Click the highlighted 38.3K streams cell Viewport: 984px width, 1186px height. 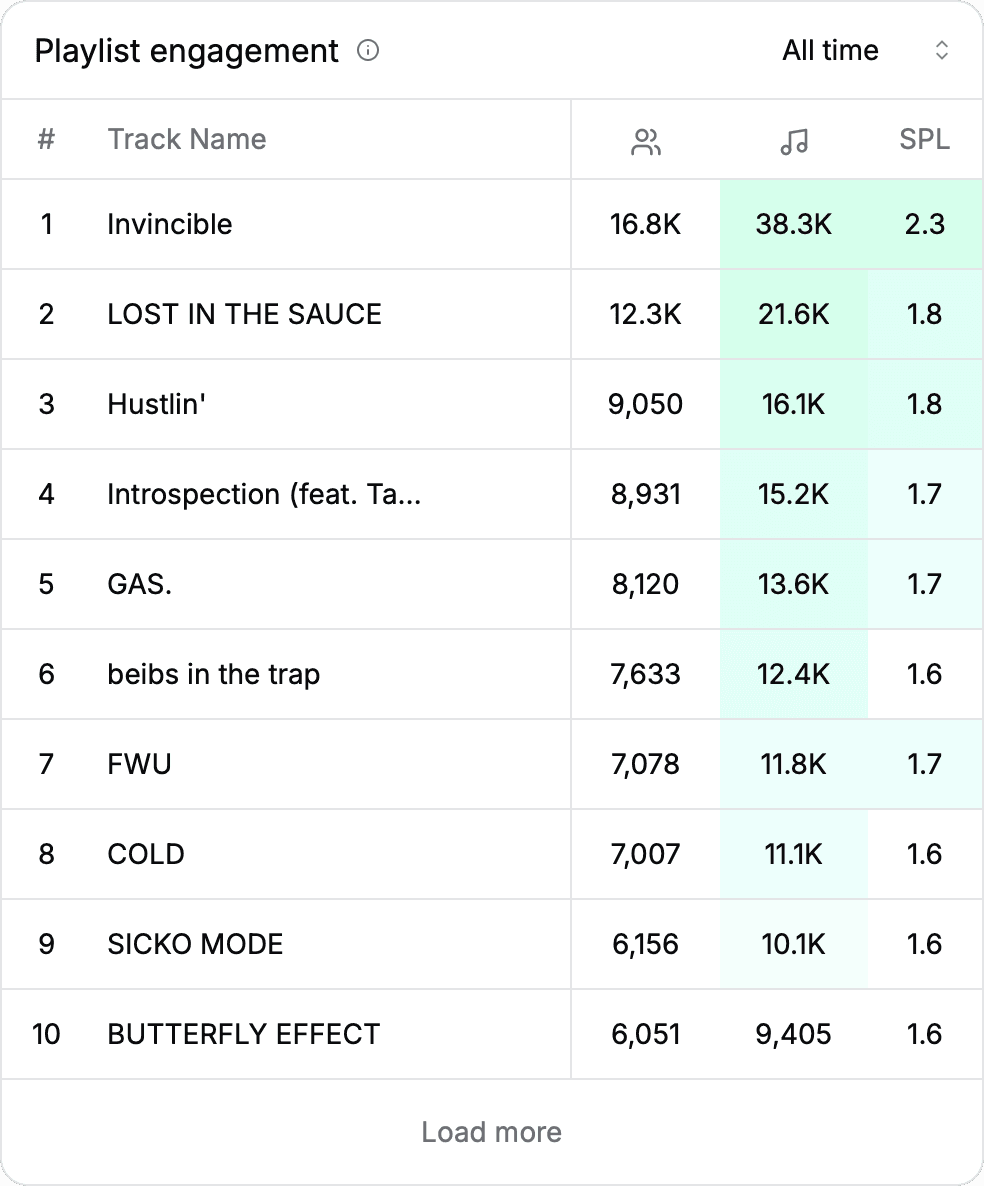793,224
